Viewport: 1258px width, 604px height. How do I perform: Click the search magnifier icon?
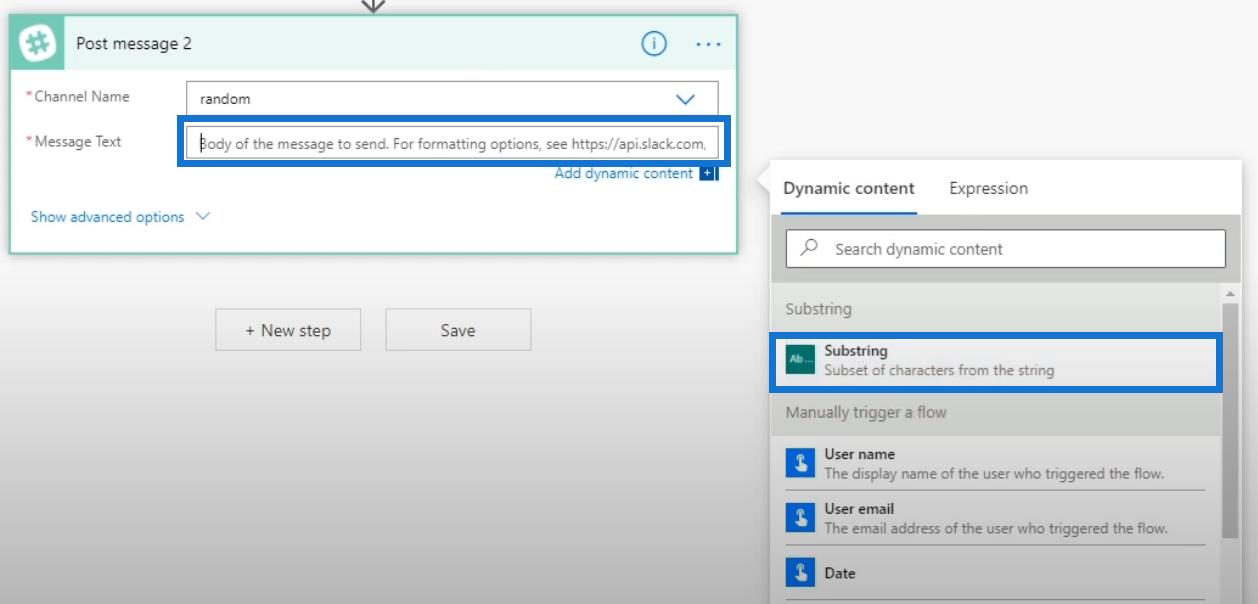coord(810,247)
